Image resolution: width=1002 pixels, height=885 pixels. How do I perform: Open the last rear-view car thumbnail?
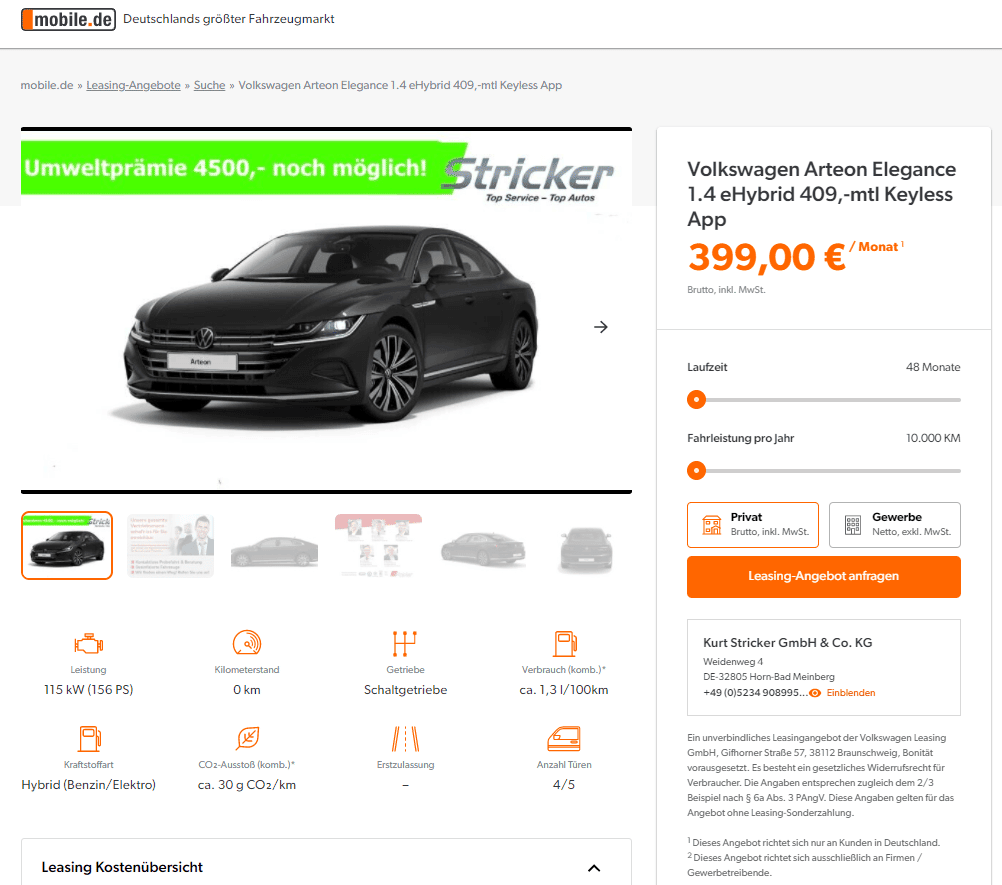(587, 546)
